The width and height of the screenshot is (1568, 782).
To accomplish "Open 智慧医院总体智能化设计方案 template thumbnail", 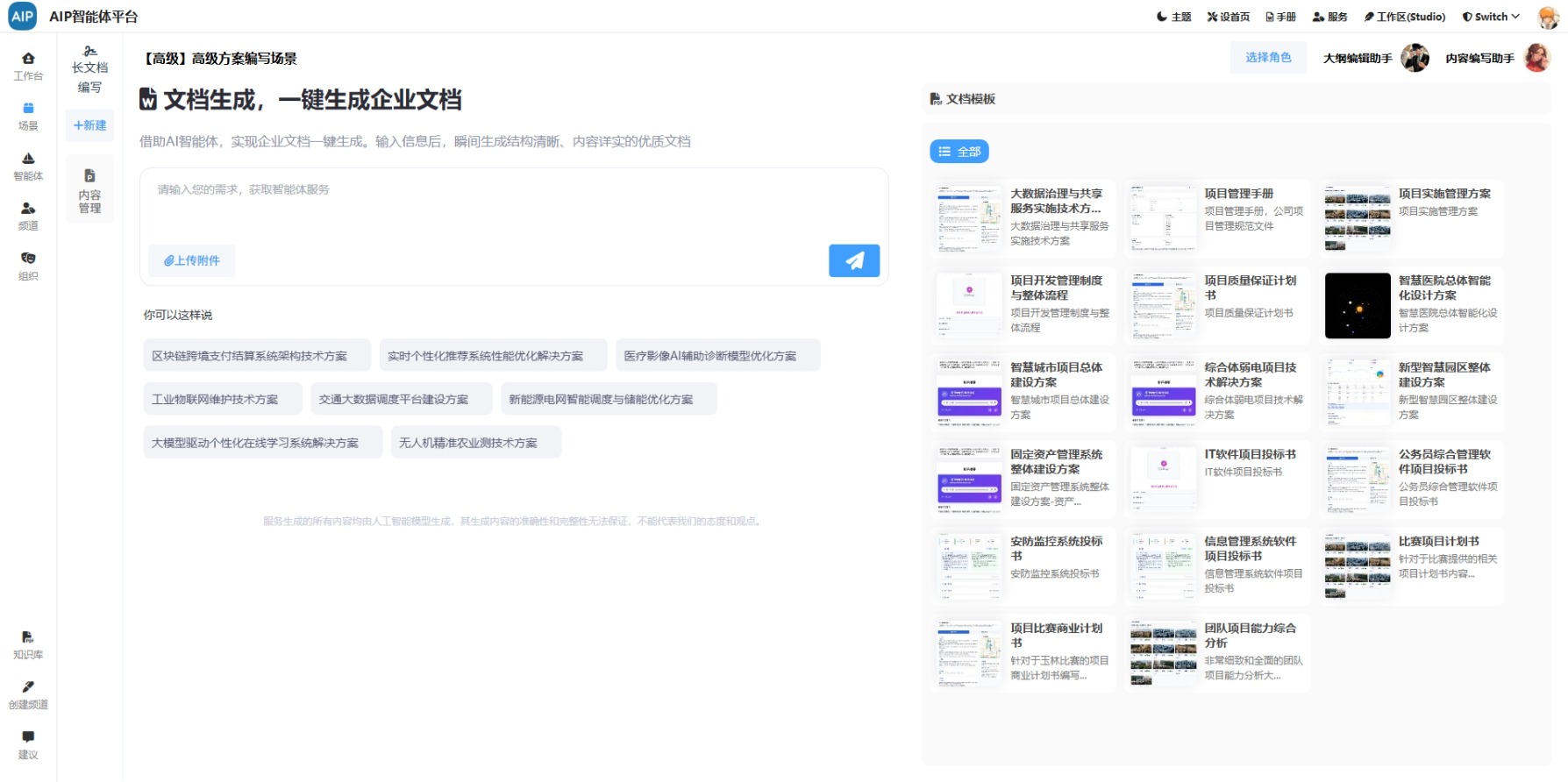I will coord(1358,305).
